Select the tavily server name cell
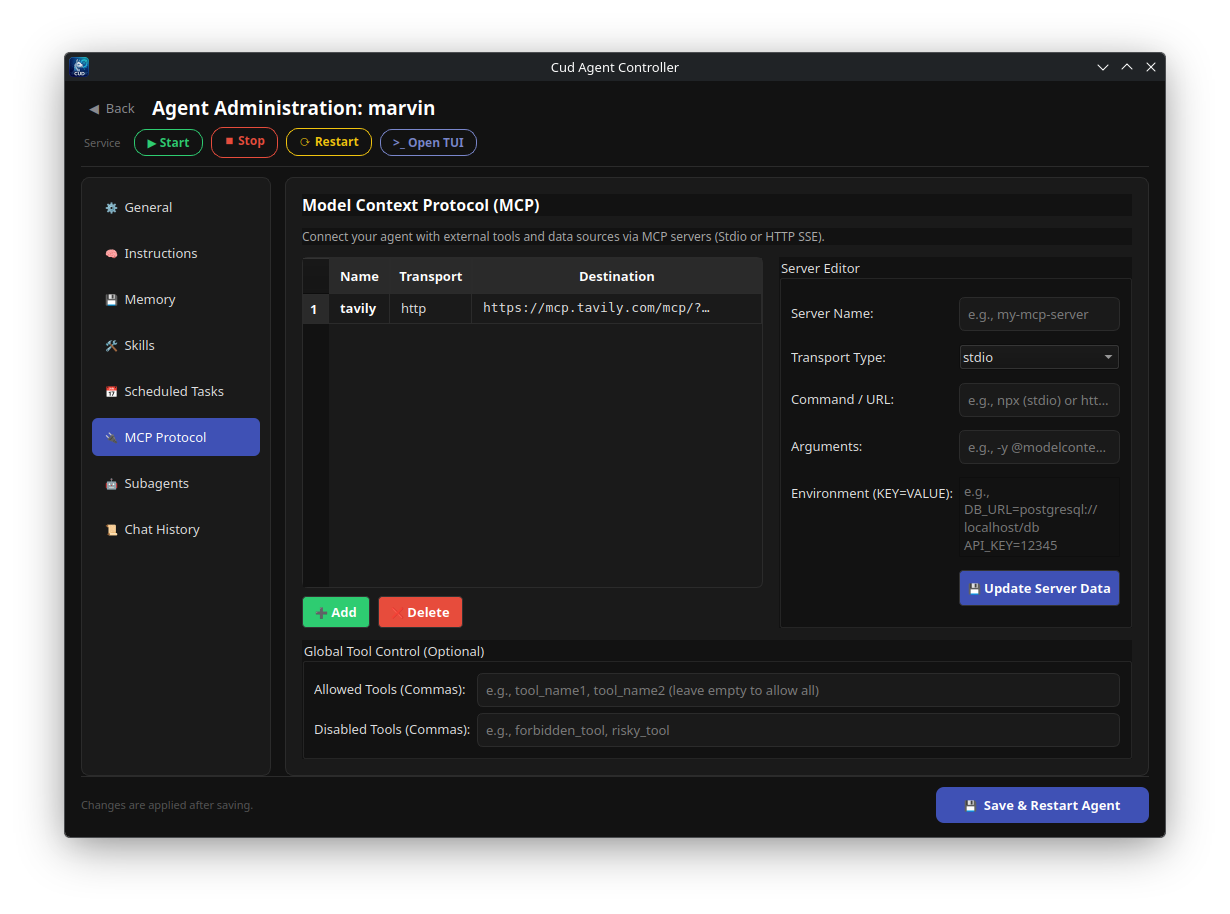Image resolution: width=1230 pixels, height=914 pixels. pos(359,309)
